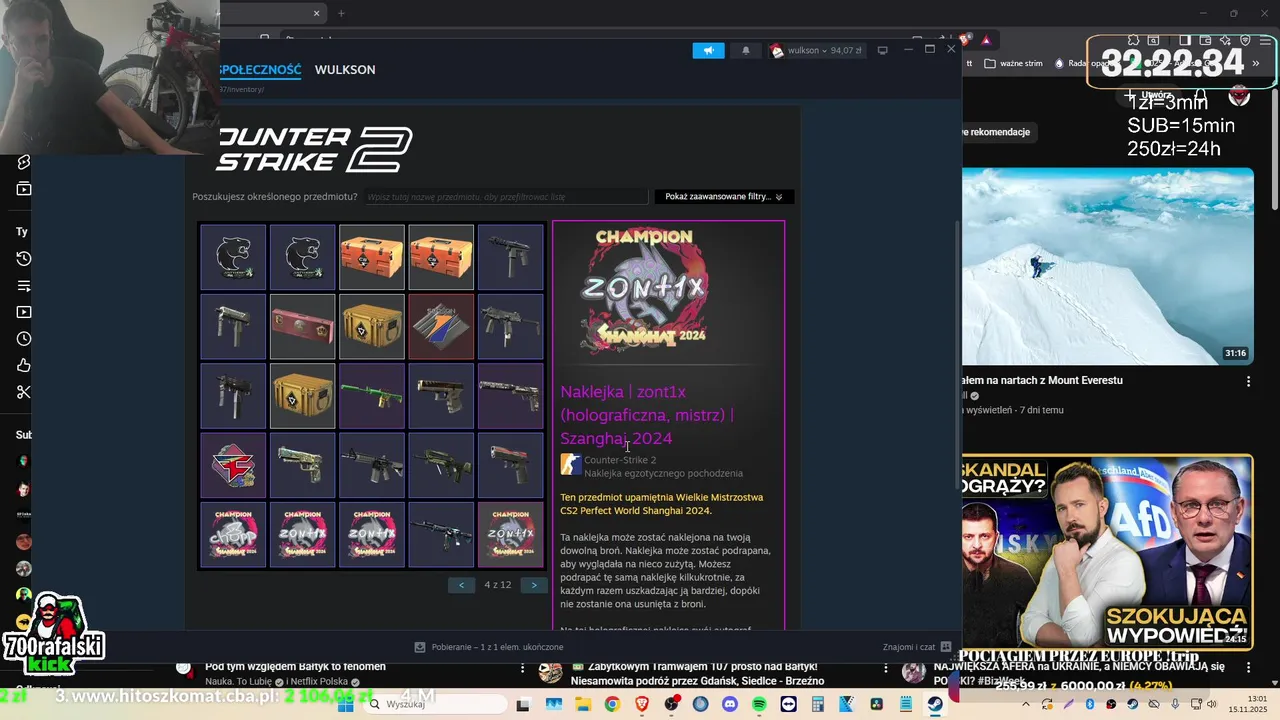Open YouTube Watch later clock icon
The image size is (1280, 720).
click(23, 339)
